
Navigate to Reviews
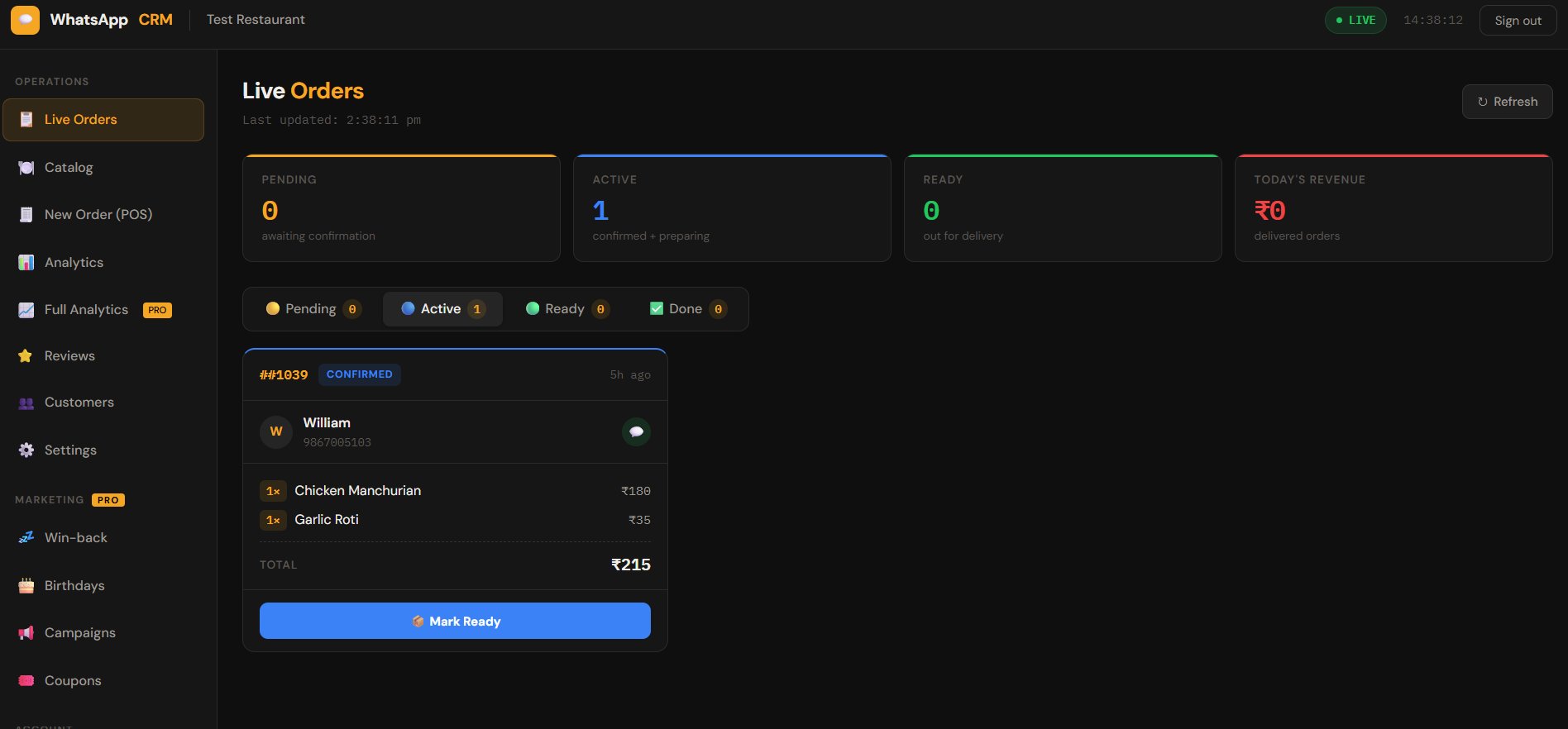point(103,356)
